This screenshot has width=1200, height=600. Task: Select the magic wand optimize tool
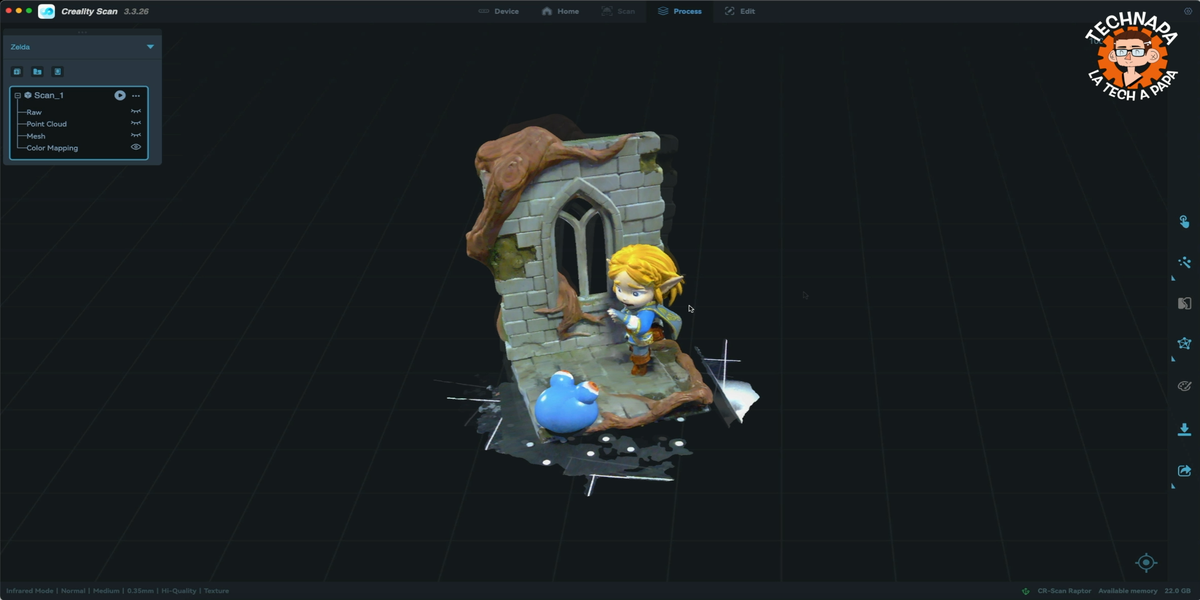coord(1184,262)
